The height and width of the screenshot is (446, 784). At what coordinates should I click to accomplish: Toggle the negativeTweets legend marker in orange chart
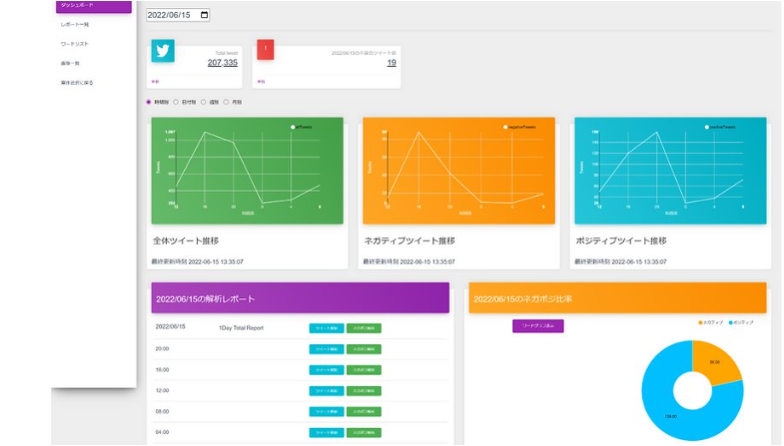(x=506, y=127)
